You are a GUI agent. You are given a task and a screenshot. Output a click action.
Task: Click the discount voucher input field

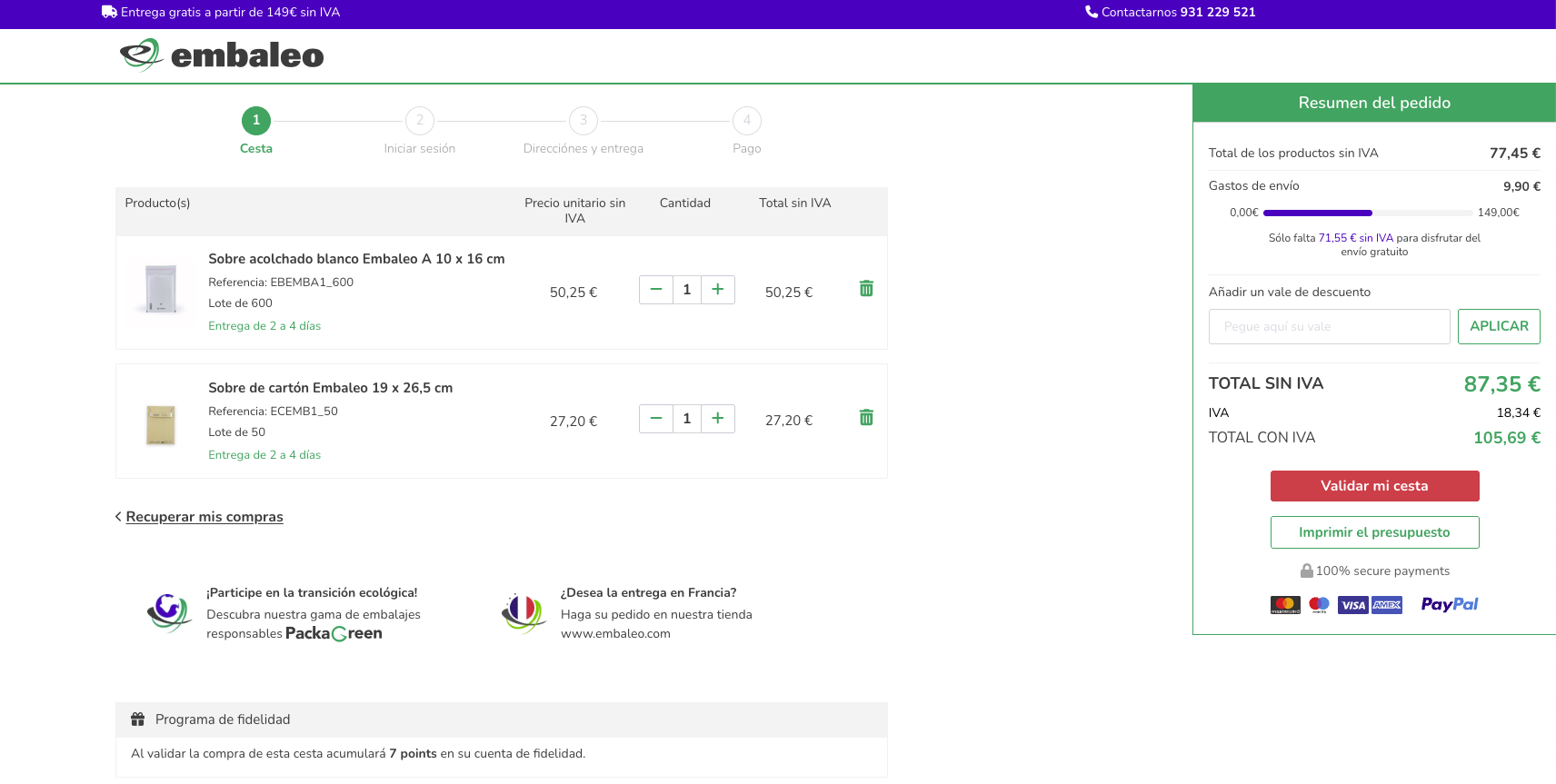(x=1329, y=326)
